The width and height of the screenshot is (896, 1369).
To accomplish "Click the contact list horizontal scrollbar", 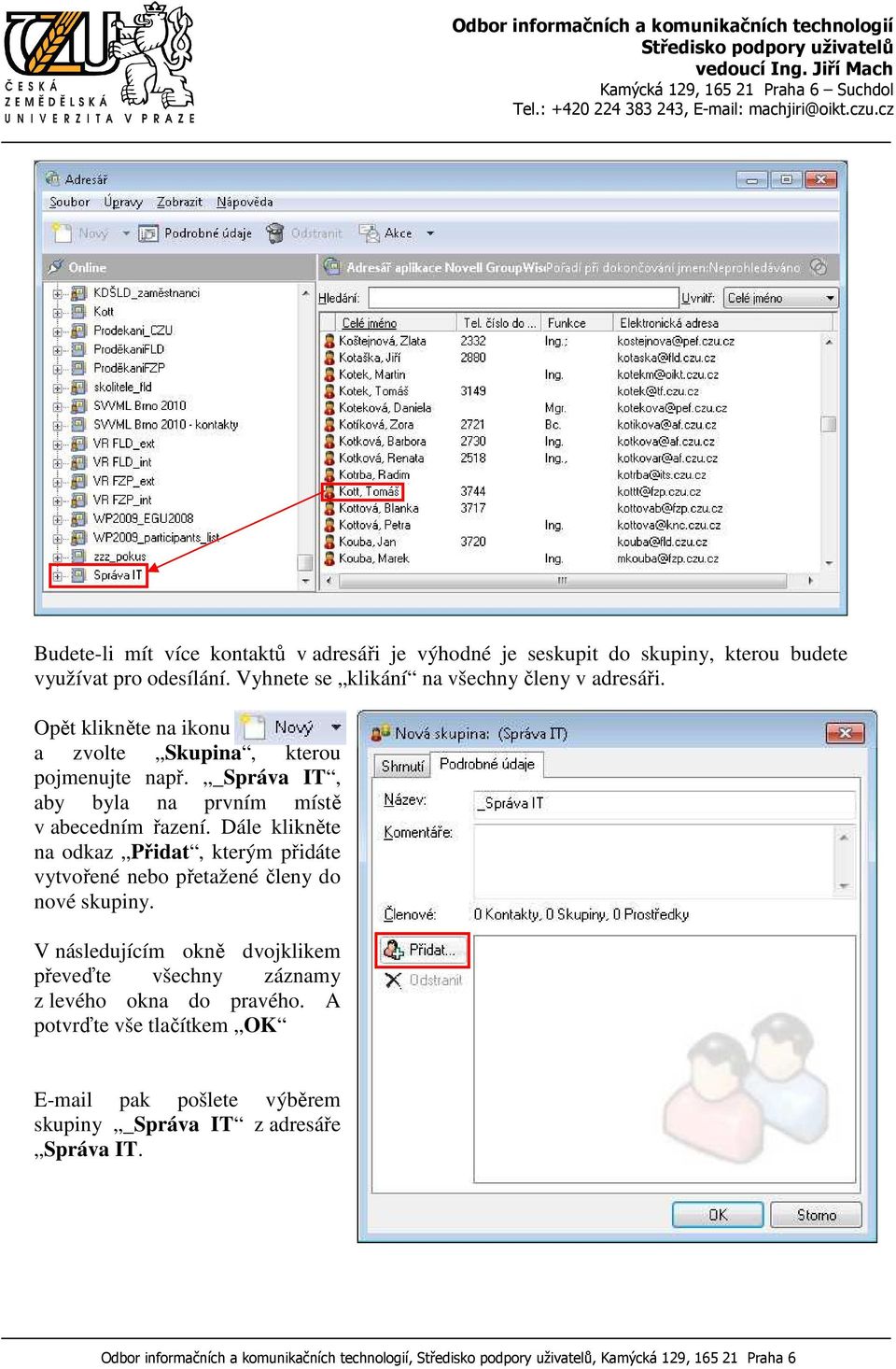I will [x=568, y=581].
